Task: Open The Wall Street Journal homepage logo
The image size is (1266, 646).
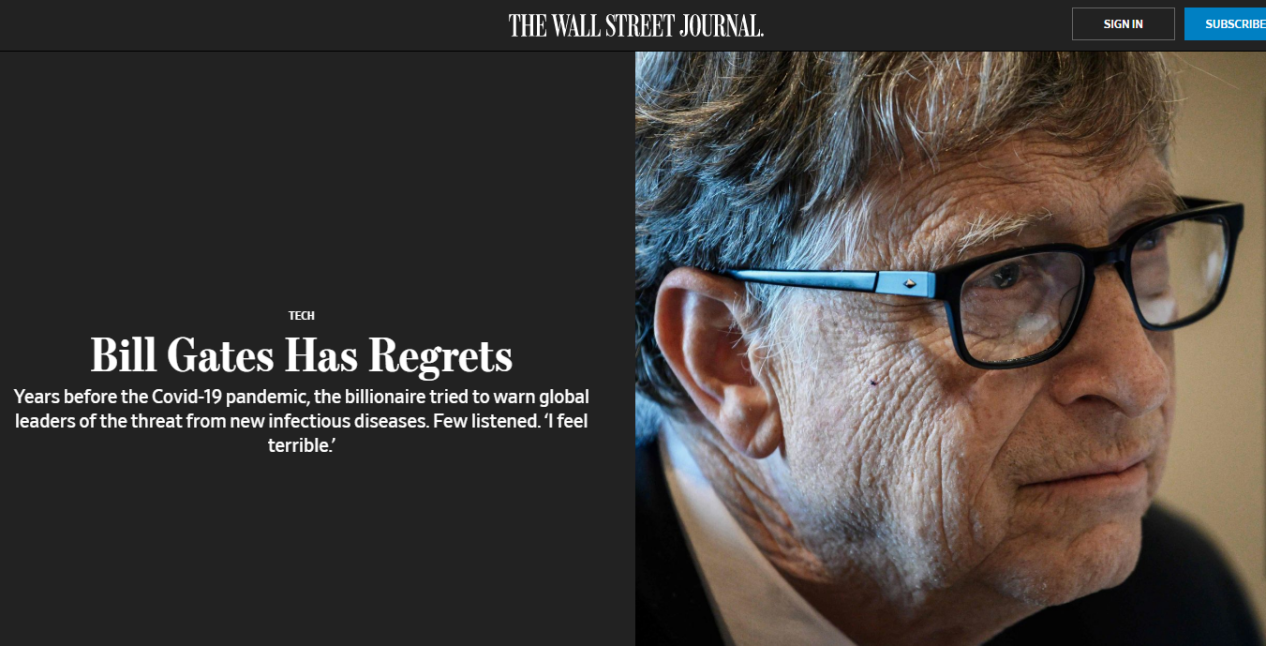Action: coord(636,25)
